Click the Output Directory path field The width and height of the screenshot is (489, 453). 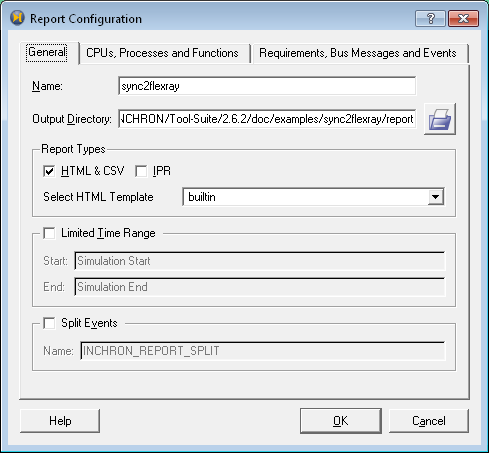point(267,119)
